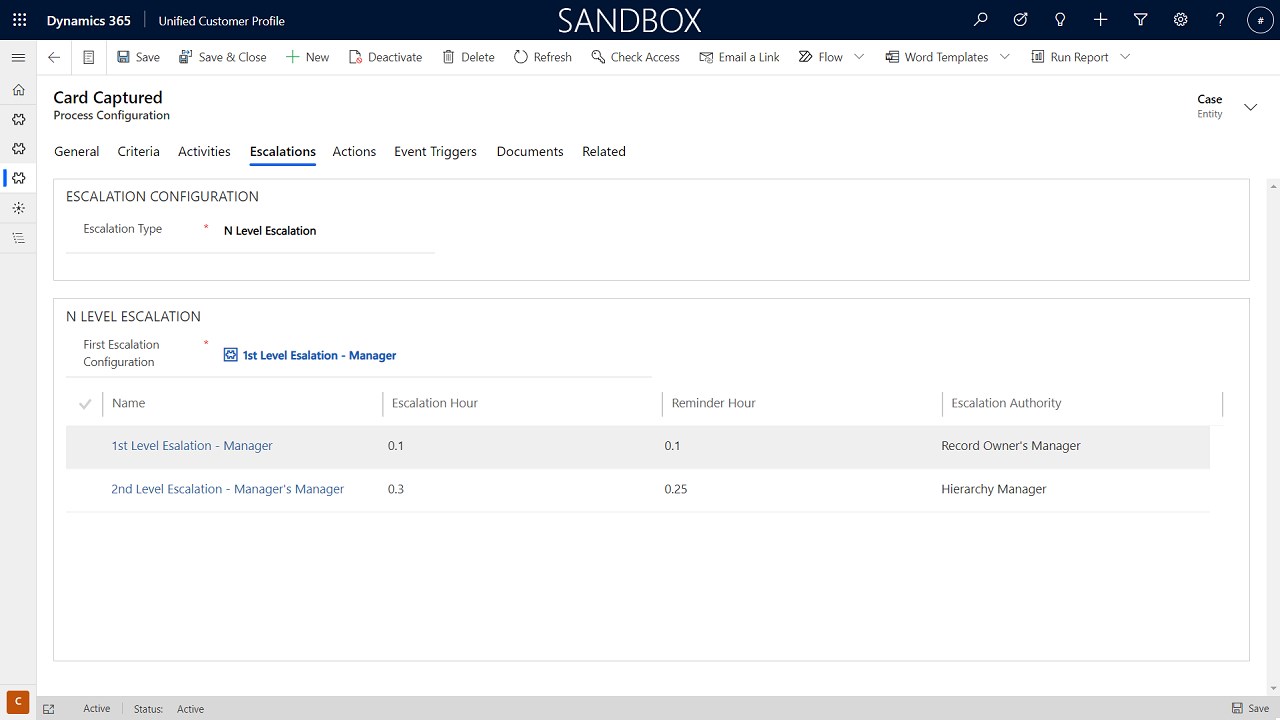This screenshot has height=720, width=1280.
Task: Toggle select-all checkmark in escalation grid
Action: [x=85, y=404]
